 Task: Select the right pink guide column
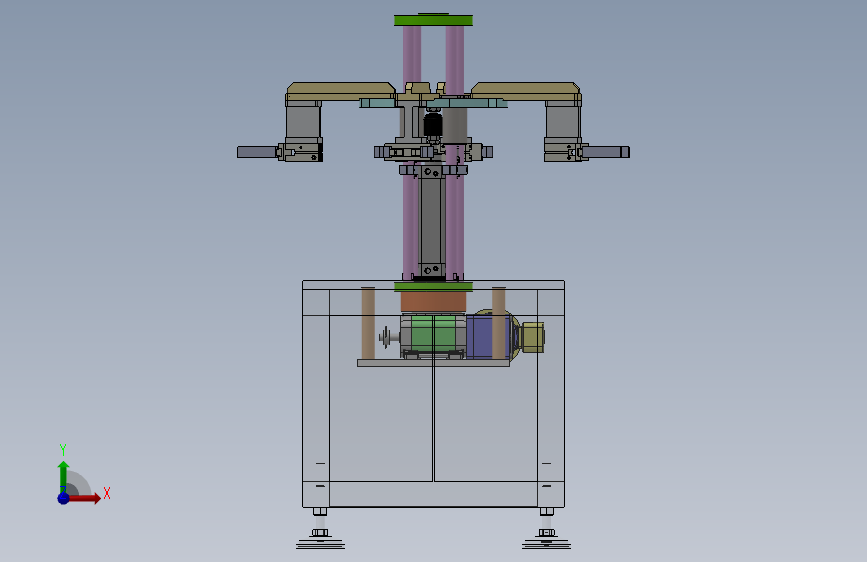tap(455, 221)
